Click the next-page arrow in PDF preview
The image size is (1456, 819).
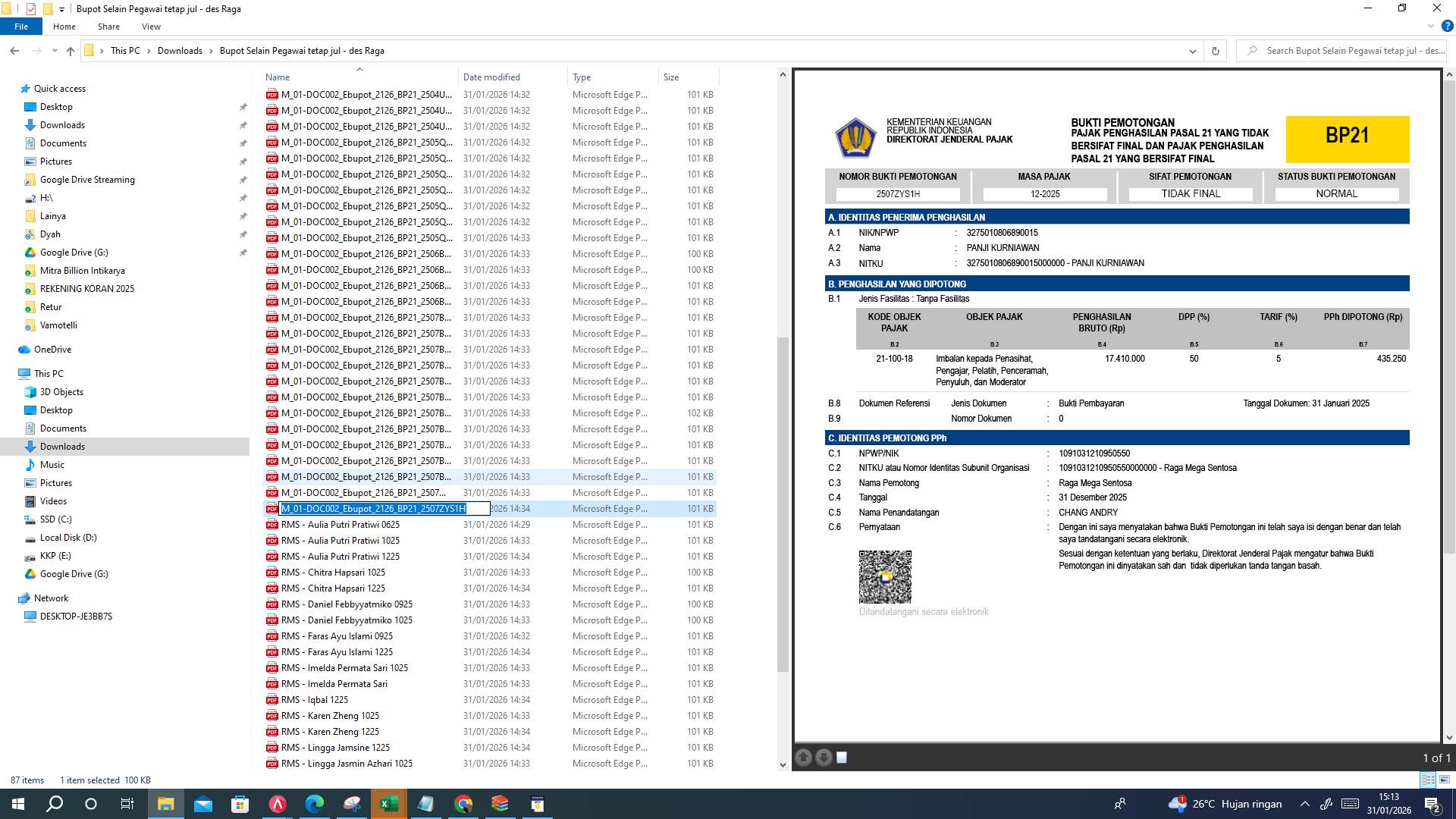tap(824, 758)
